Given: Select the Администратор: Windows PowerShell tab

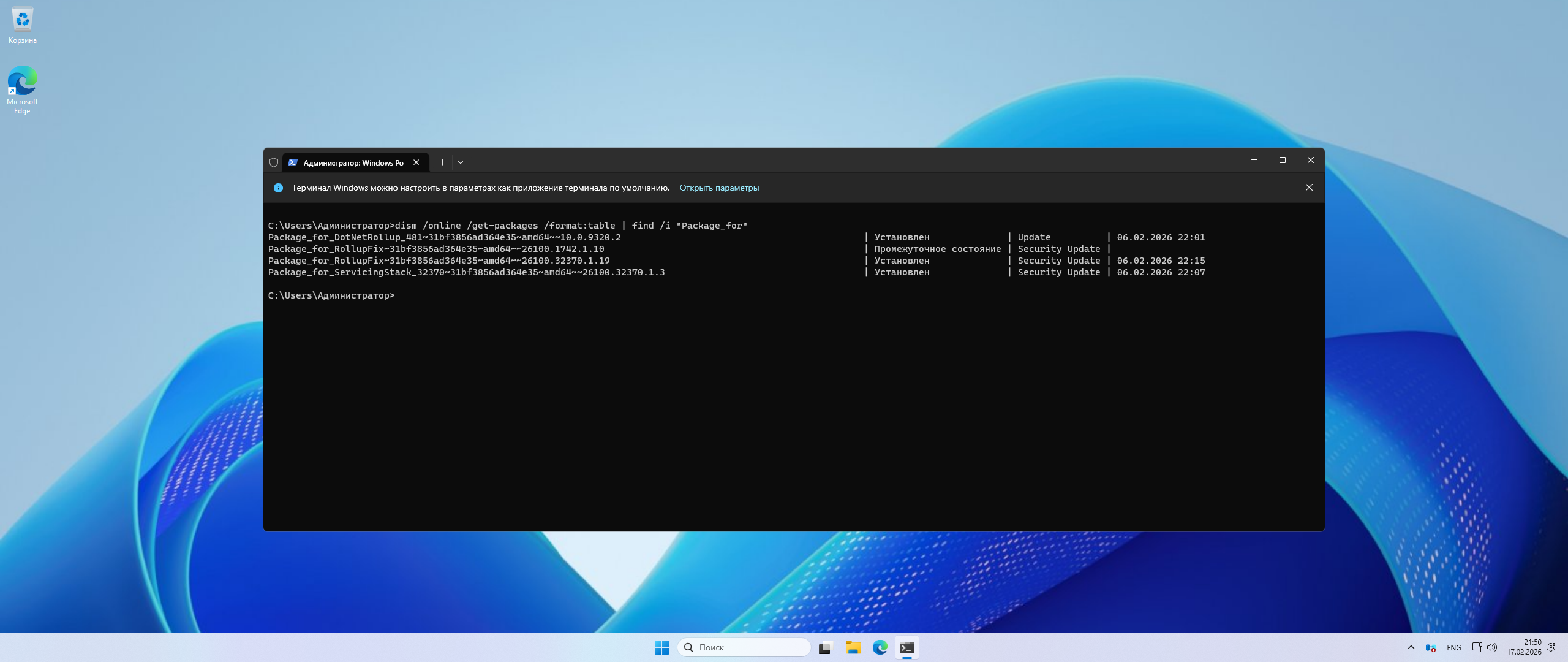Looking at the screenshot, I should (352, 162).
